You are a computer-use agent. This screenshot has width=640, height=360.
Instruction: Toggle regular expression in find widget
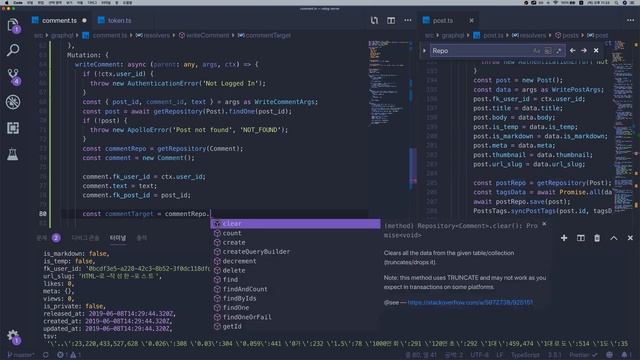558,51
